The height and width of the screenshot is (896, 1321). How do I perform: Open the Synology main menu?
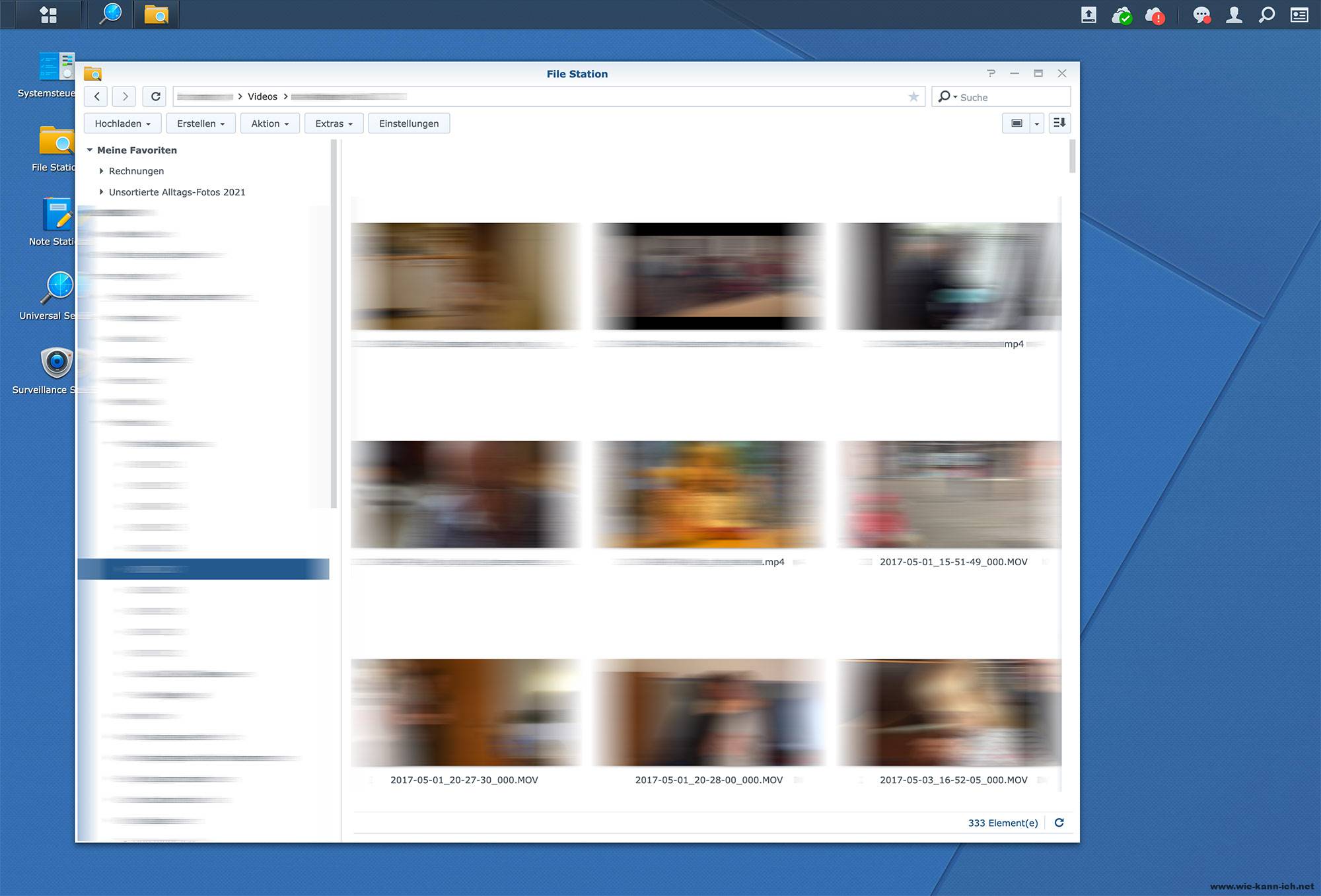point(48,15)
